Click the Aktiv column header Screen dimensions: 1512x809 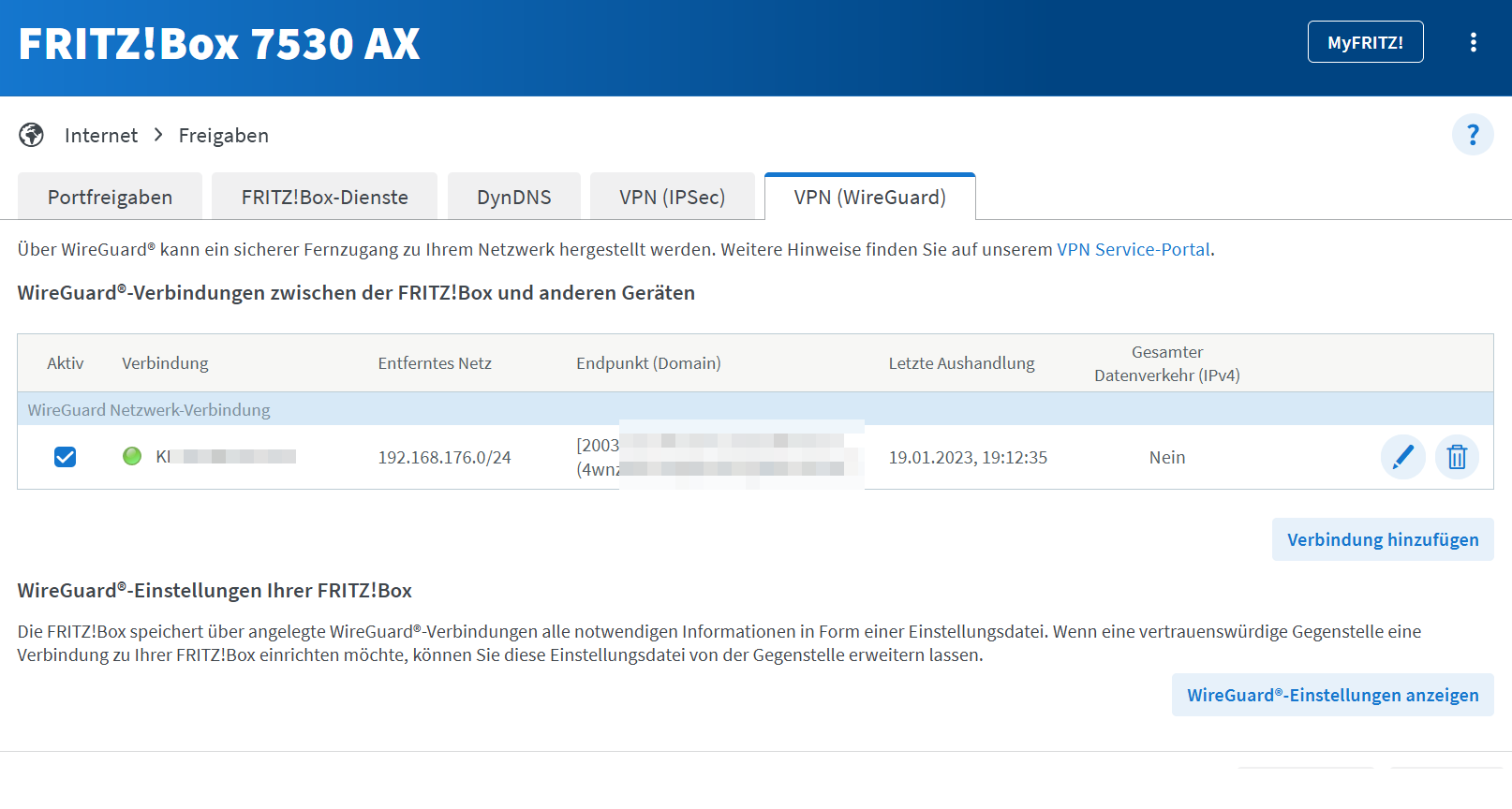click(66, 363)
